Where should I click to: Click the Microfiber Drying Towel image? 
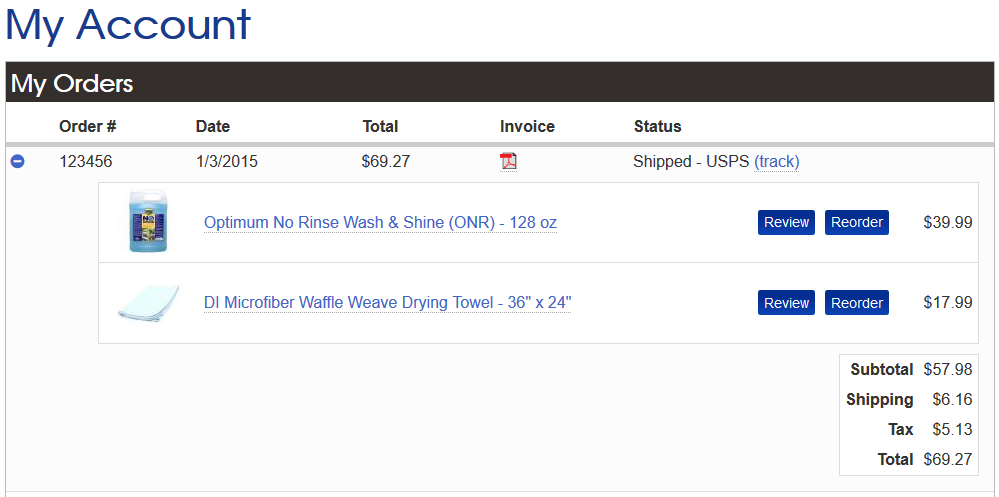[x=148, y=303]
